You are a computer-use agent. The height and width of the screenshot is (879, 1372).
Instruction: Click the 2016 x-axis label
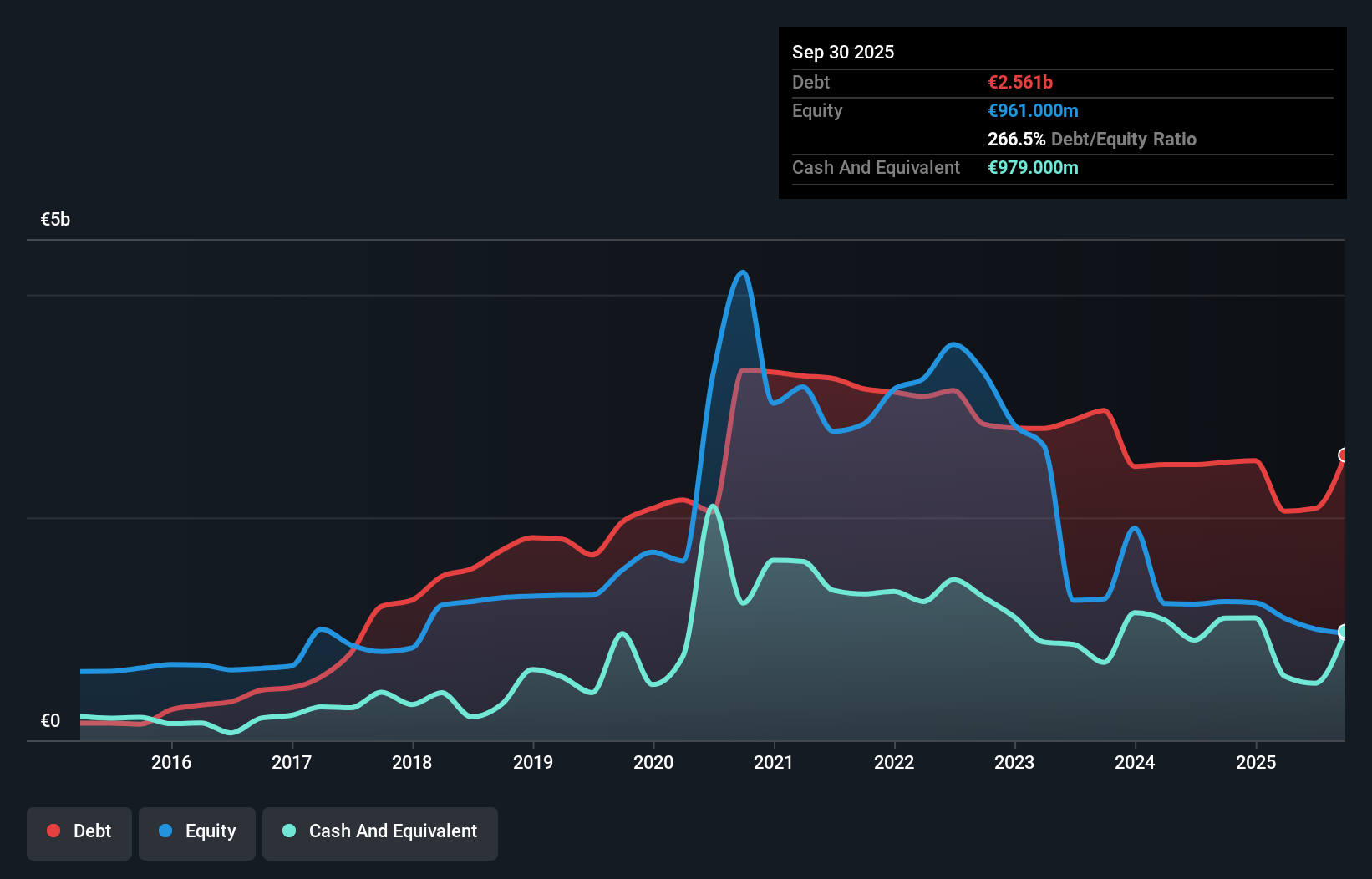[x=171, y=762]
